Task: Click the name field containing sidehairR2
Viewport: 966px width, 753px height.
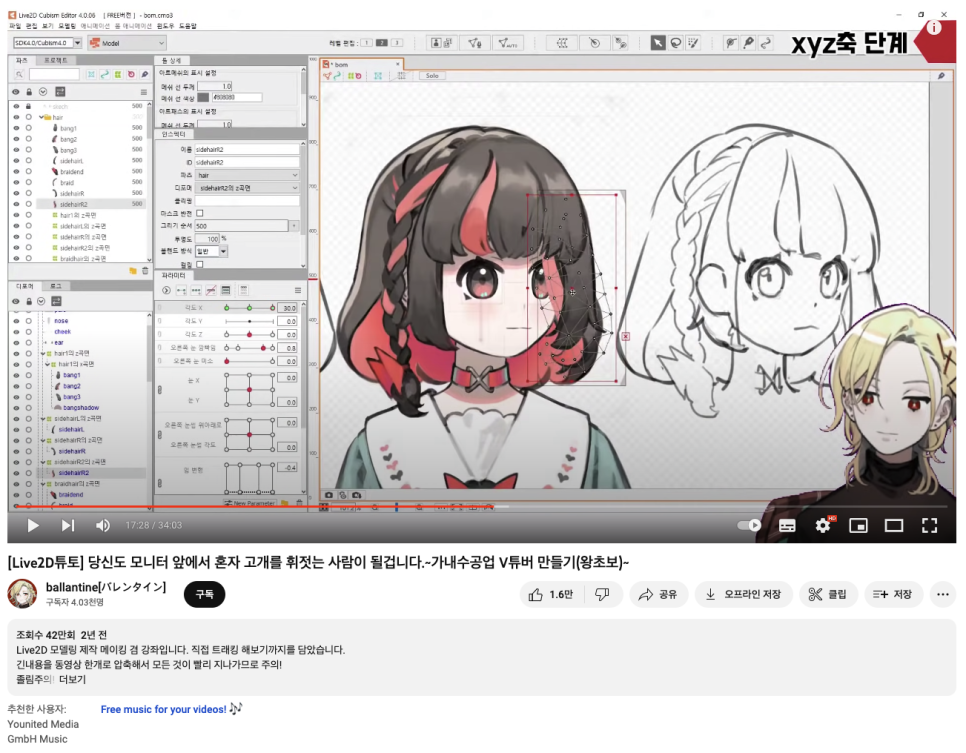Action: [247, 149]
